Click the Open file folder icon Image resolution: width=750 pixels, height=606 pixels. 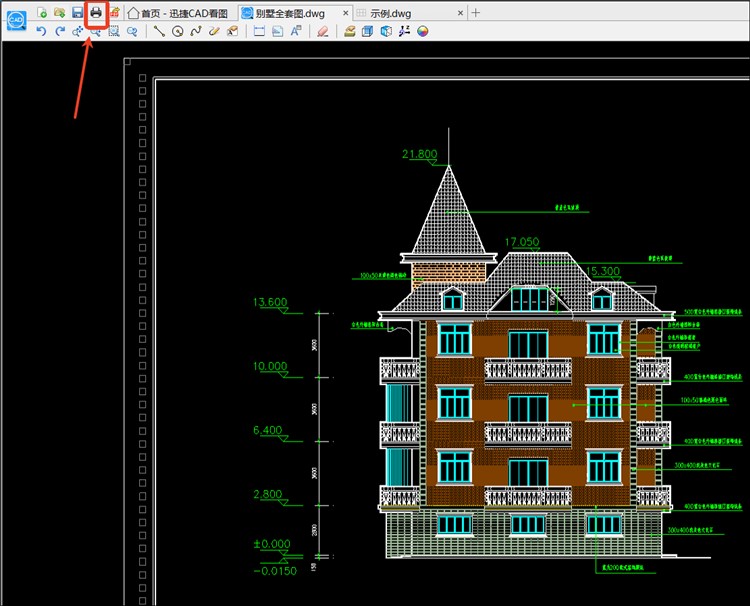pos(59,13)
